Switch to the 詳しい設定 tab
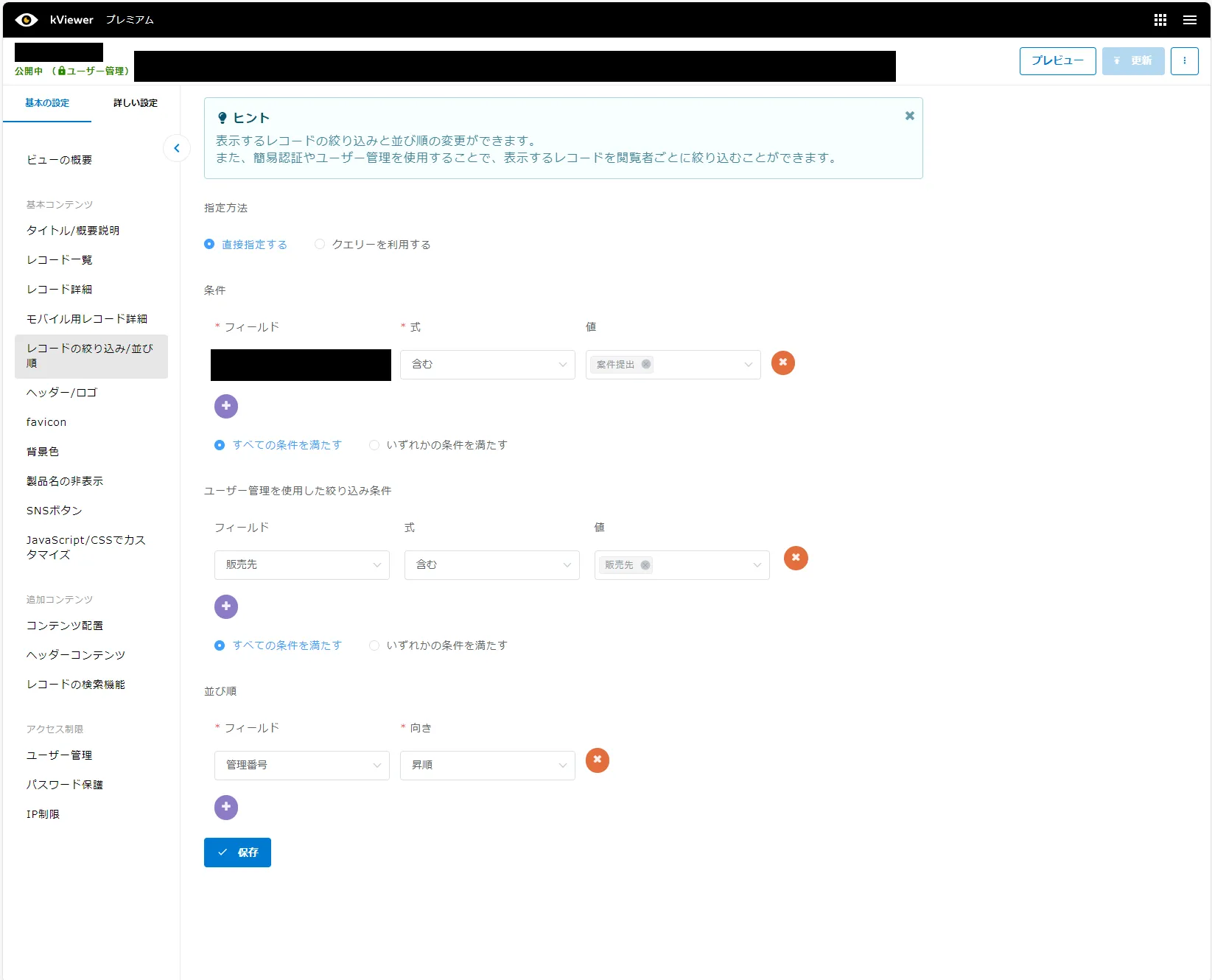 pyautogui.click(x=136, y=103)
